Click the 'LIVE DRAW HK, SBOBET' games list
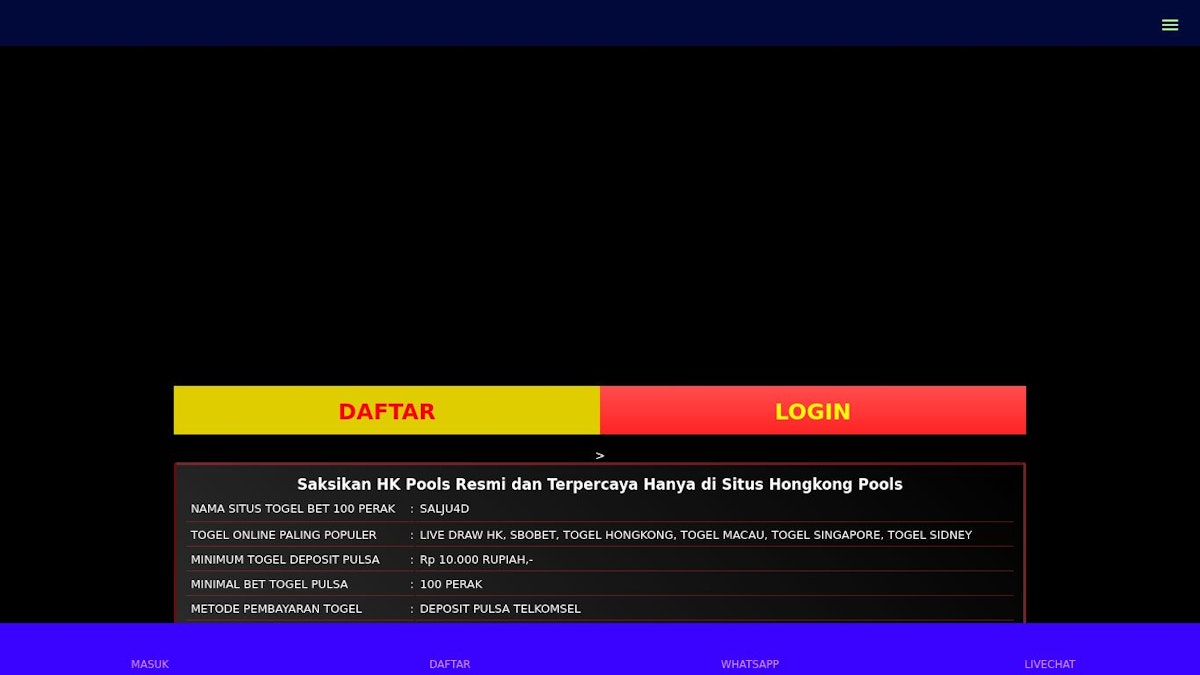 coord(695,535)
